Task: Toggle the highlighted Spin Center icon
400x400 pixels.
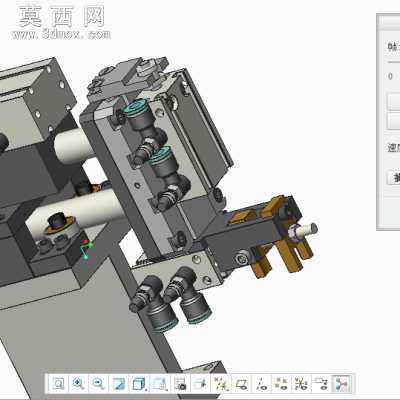Action: (342, 383)
